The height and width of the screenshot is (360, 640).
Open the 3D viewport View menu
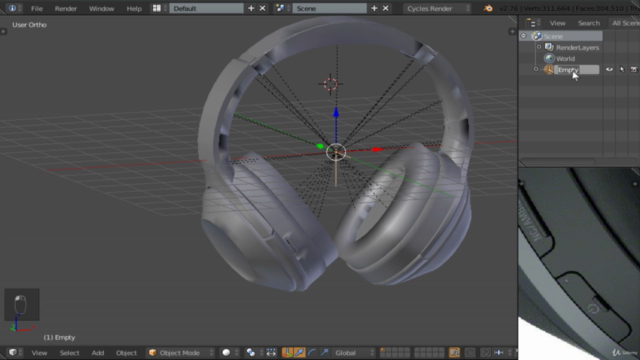pyautogui.click(x=39, y=353)
